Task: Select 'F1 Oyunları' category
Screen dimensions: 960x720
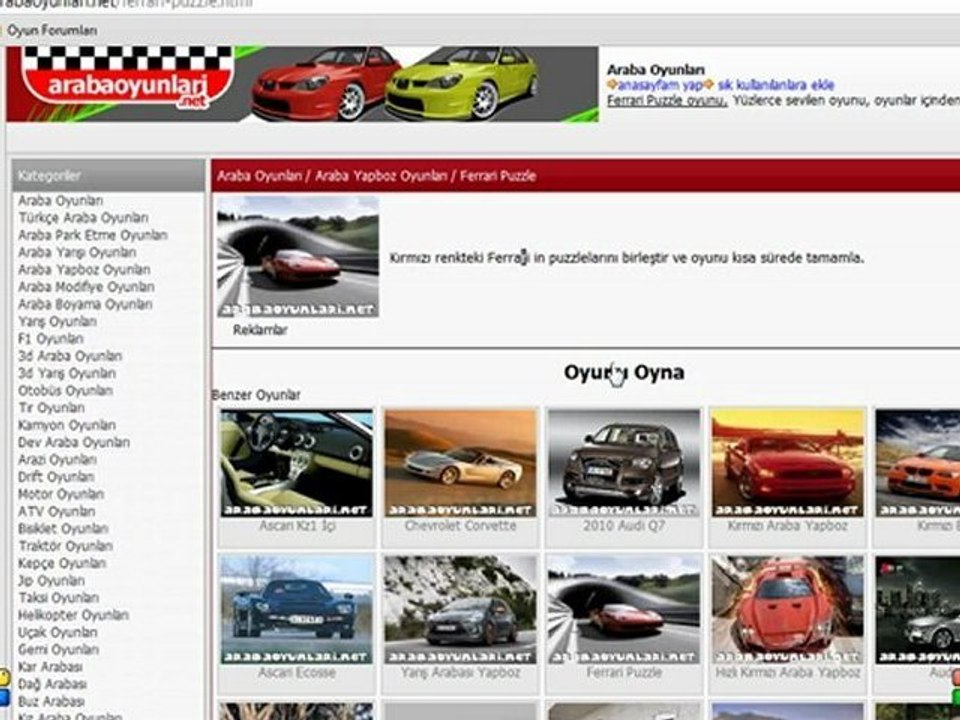Action: (x=51, y=339)
